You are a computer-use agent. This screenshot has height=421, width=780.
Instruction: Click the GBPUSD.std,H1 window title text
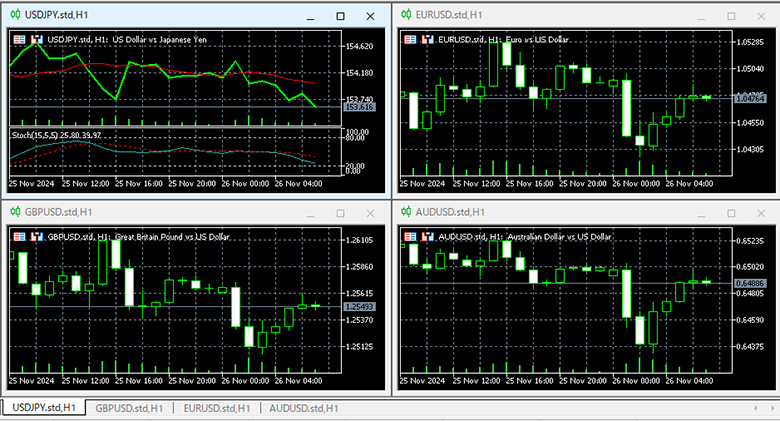[58, 212]
